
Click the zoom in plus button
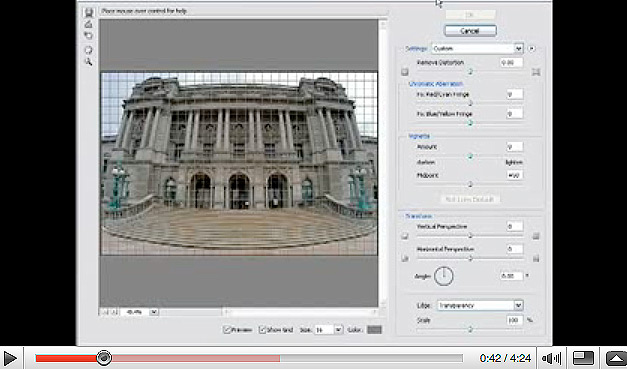[113, 312]
